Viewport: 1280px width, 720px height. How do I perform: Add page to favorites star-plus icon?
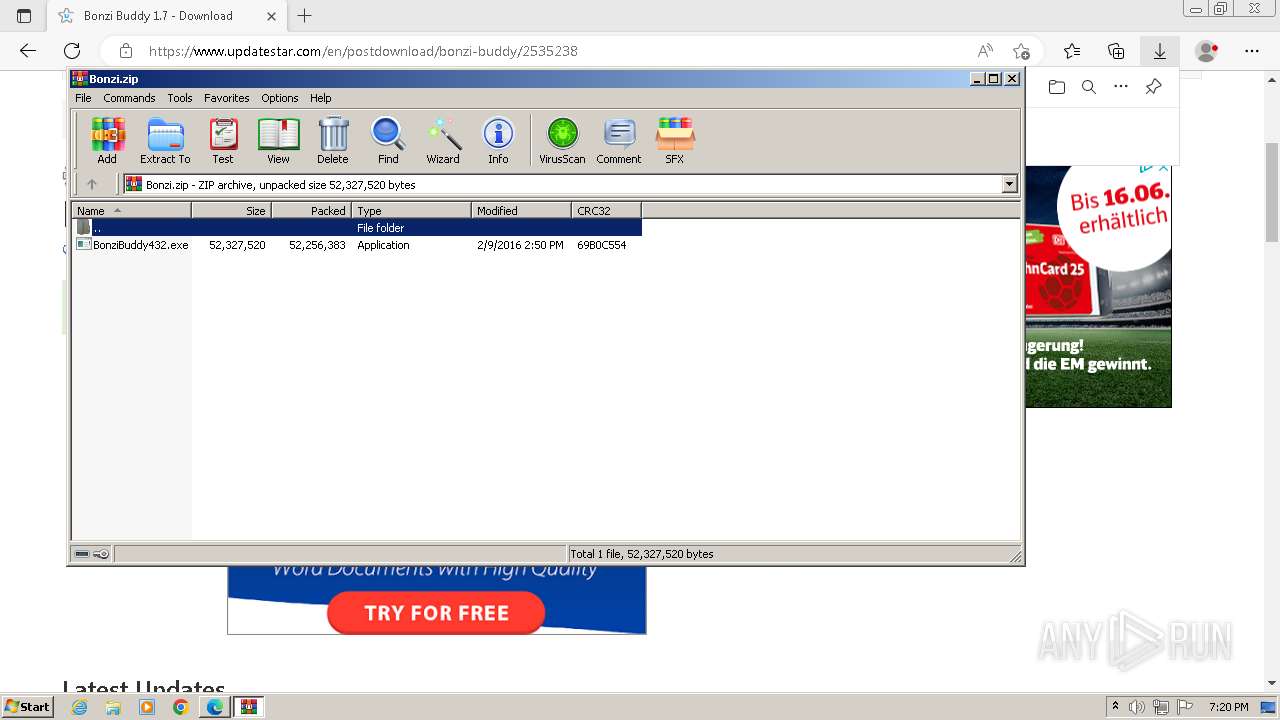[x=1021, y=51]
